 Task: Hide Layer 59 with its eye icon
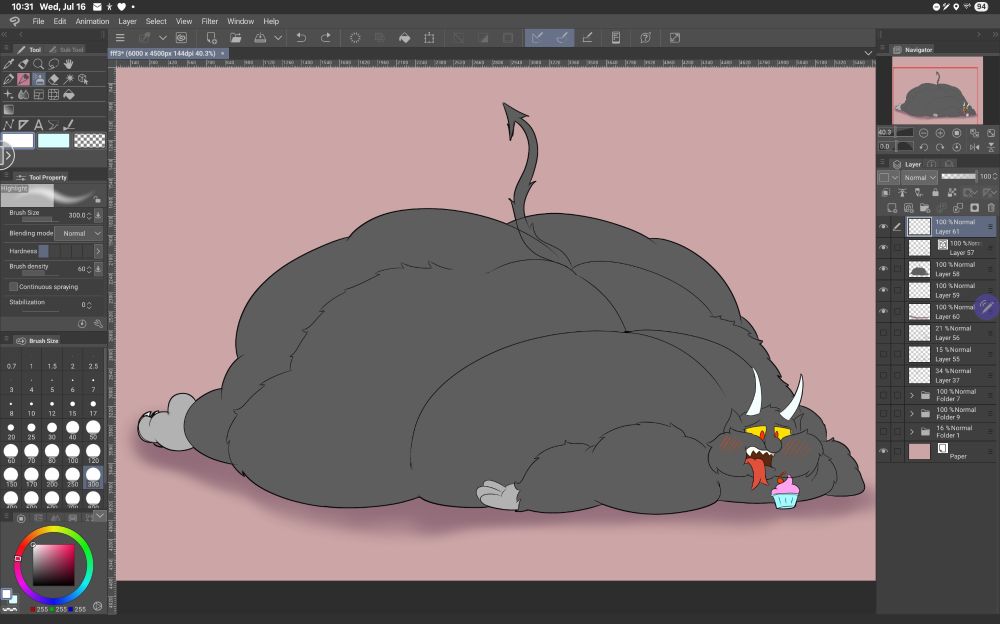(883, 290)
